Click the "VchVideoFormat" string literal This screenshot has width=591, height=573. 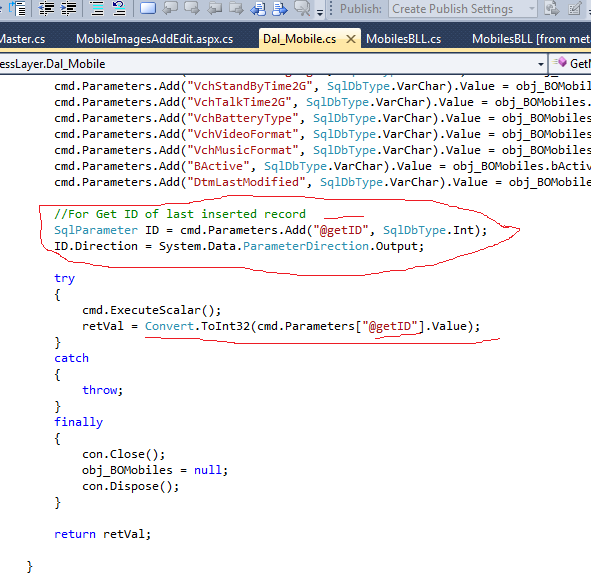[x=246, y=134]
